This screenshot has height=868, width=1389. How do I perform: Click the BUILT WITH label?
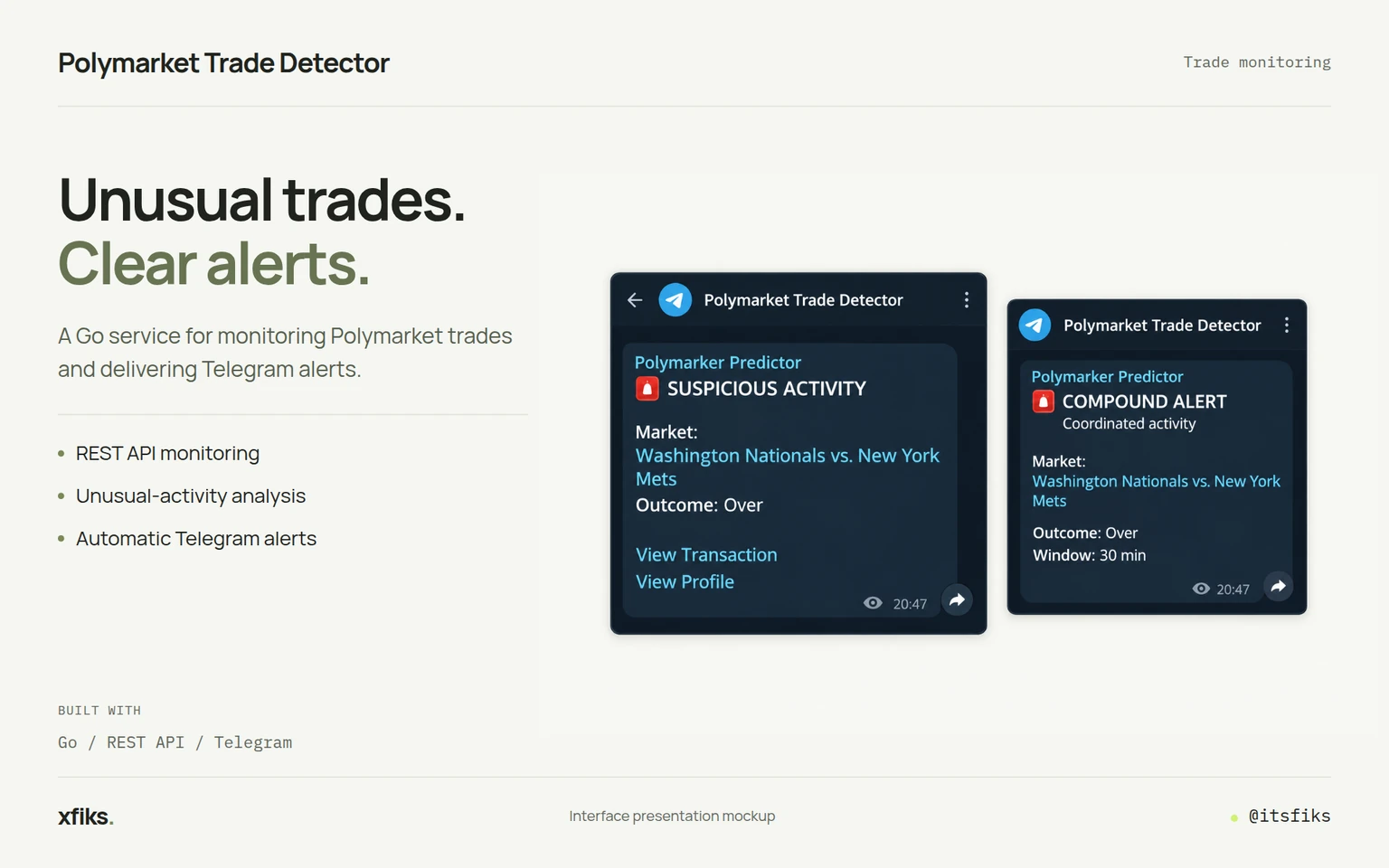point(99,711)
